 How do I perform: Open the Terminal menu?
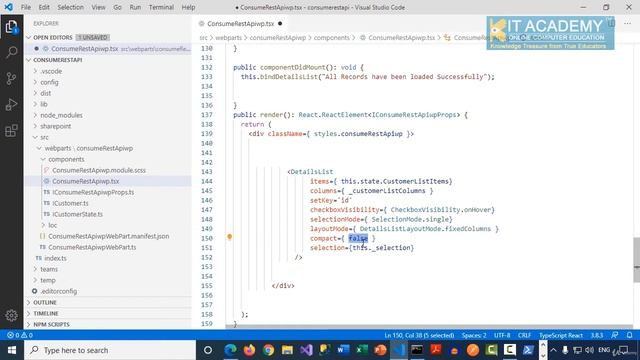pos(161,7)
